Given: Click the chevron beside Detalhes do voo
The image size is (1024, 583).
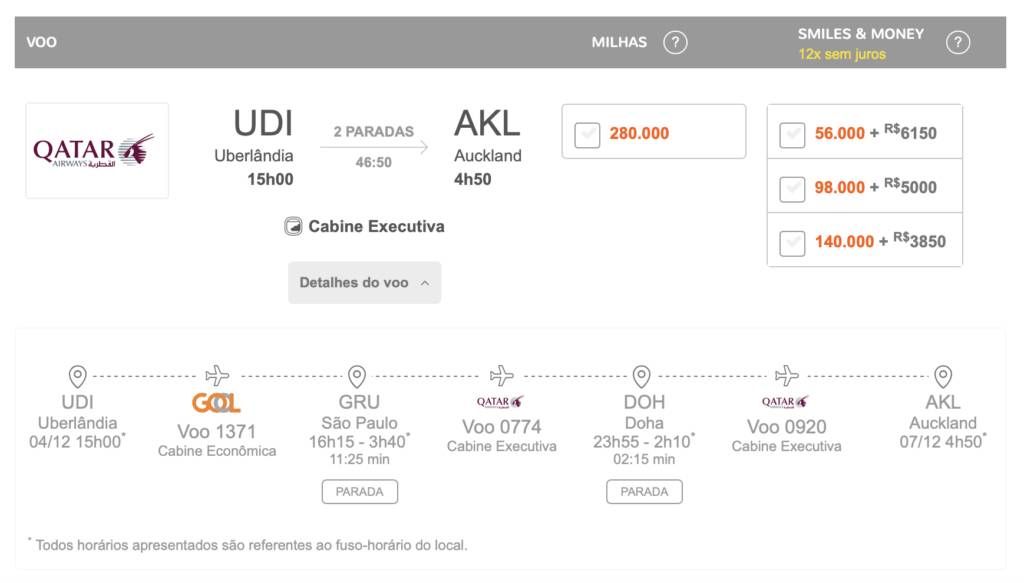Looking at the screenshot, I should coord(425,283).
